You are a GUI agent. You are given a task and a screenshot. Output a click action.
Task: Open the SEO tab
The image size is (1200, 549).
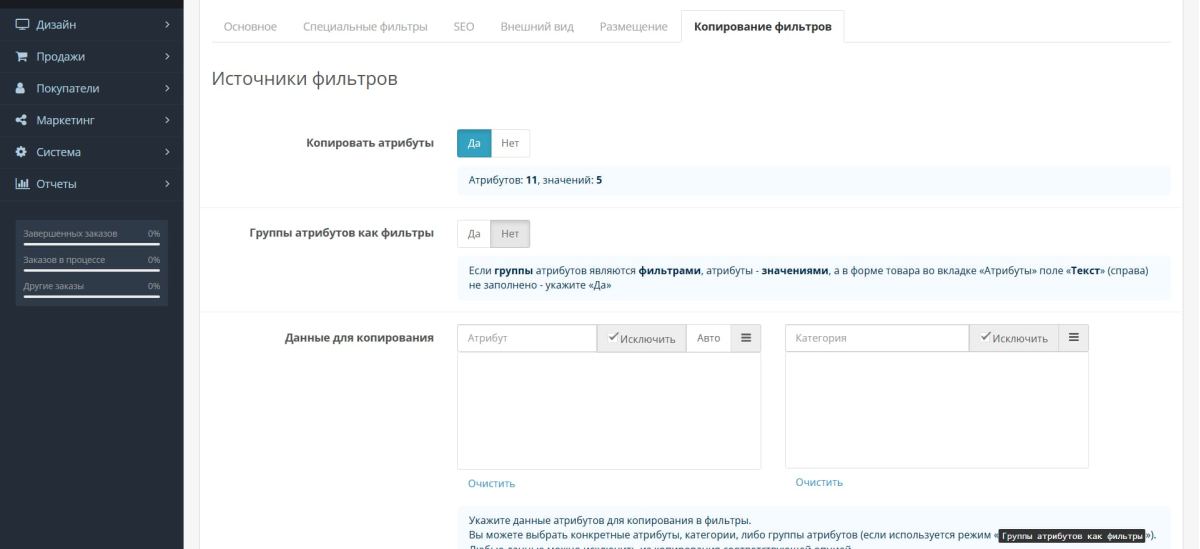pos(464,26)
